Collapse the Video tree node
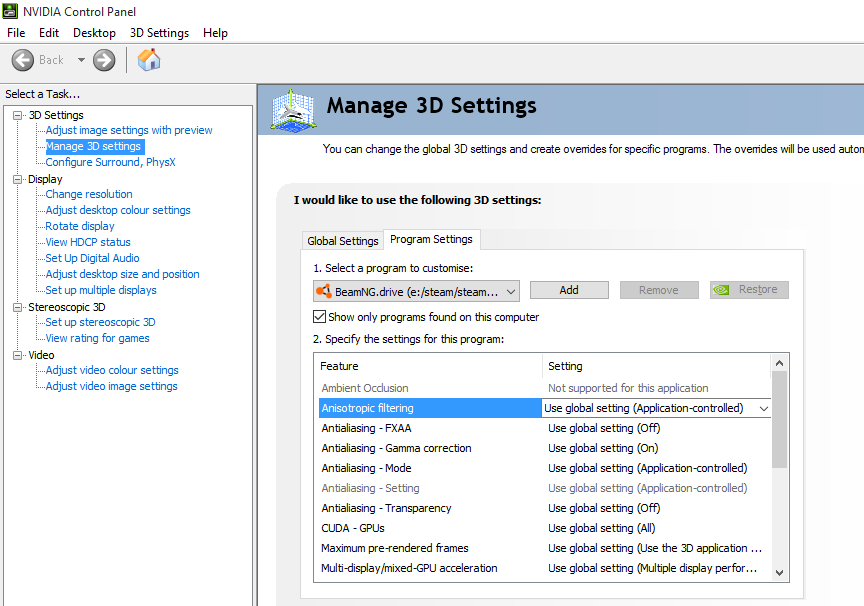 point(18,355)
